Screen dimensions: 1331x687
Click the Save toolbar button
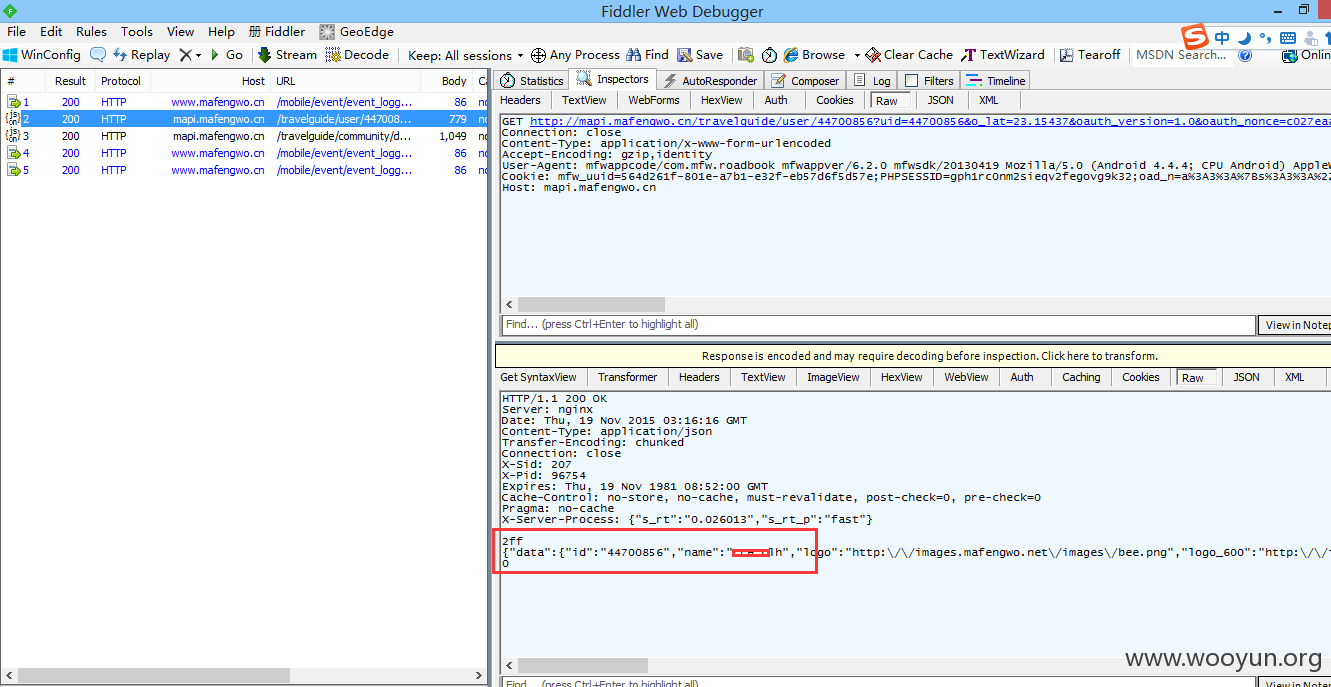700,55
